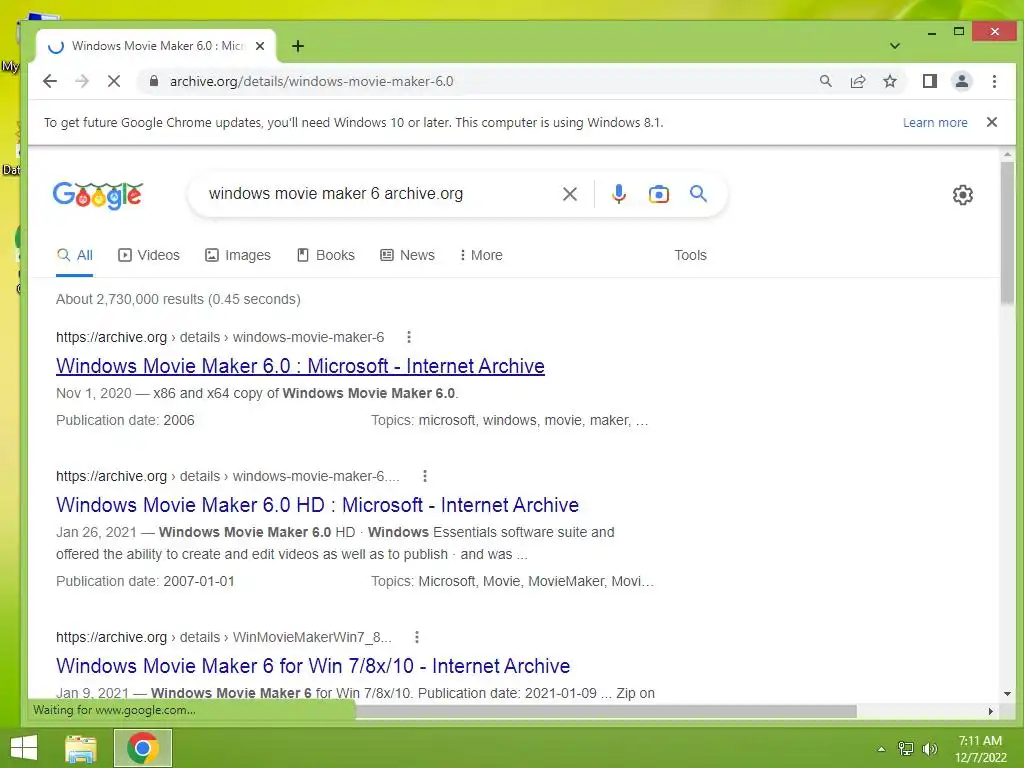Open the taskbar clock showing 7:11 AM
This screenshot has height=768, width=1024.
[980, 749]
